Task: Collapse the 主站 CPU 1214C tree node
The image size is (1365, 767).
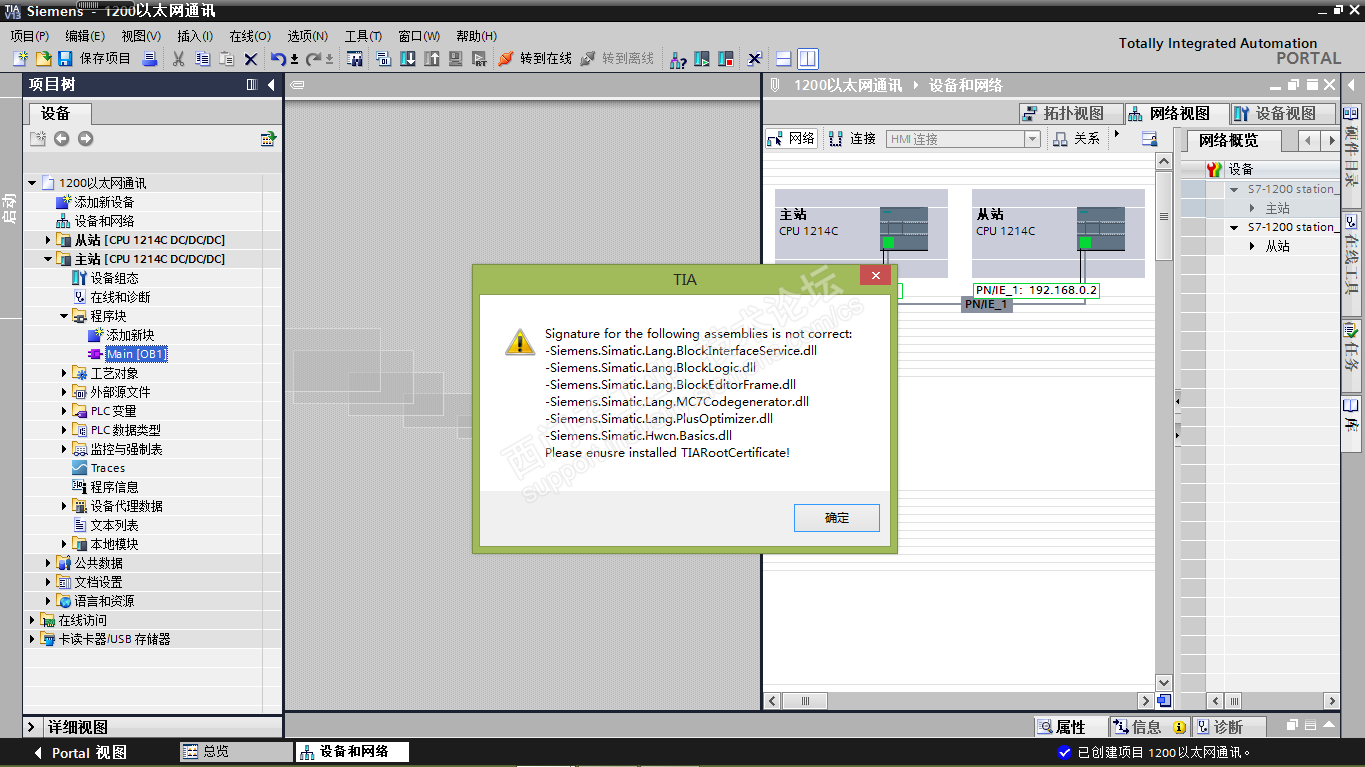Action: coord(48,259)
